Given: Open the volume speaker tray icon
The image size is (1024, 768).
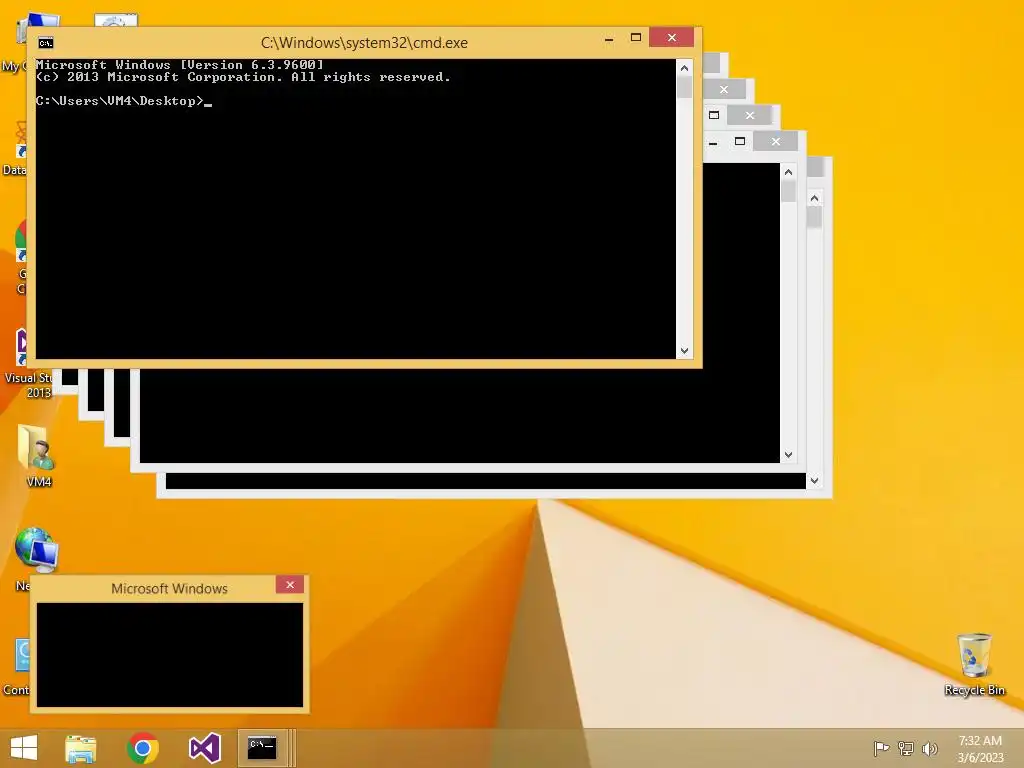Looking at the screenshot, I should (x=929, y=748).
